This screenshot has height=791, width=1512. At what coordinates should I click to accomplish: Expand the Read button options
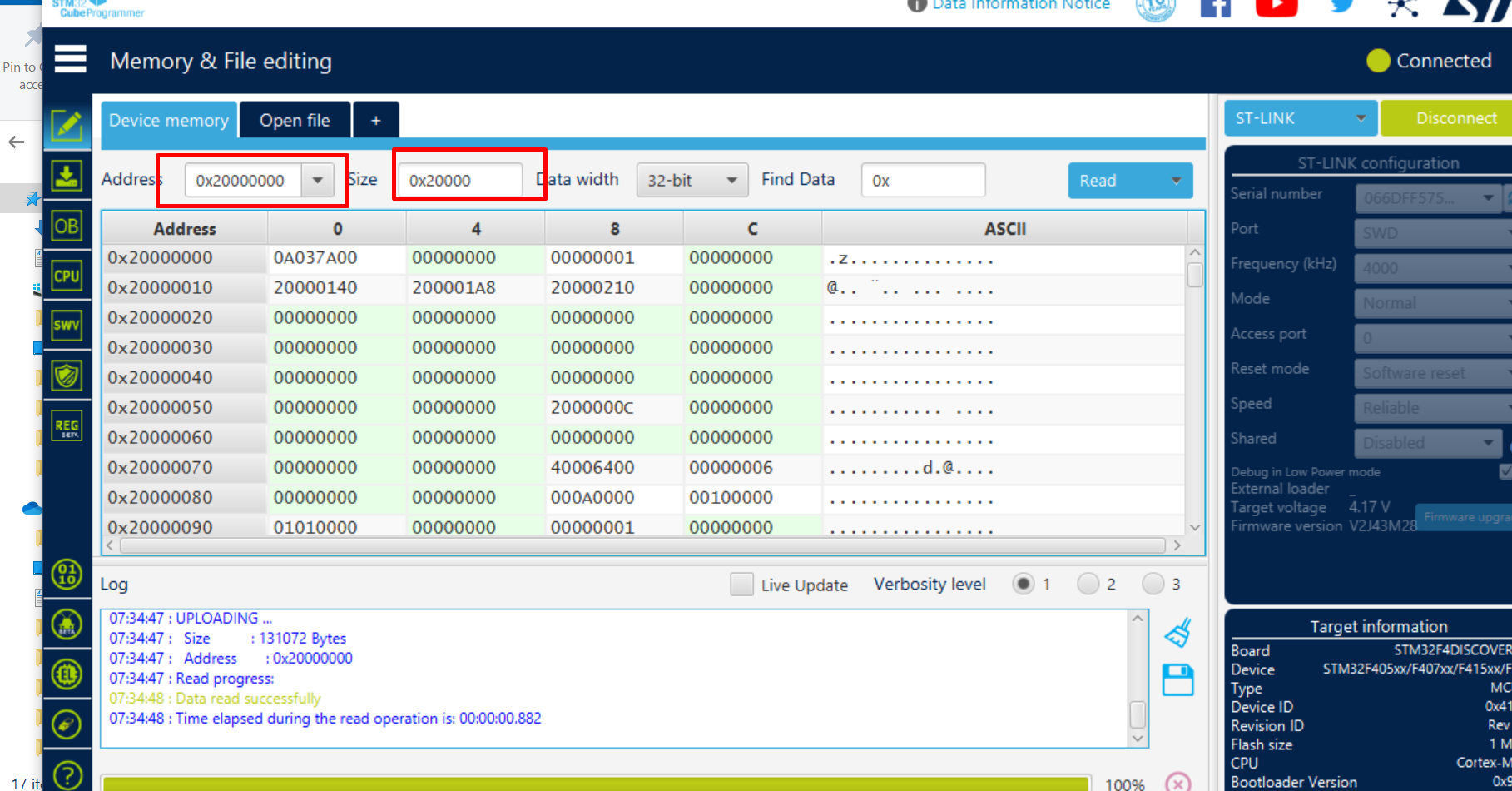pos(1175,181)
